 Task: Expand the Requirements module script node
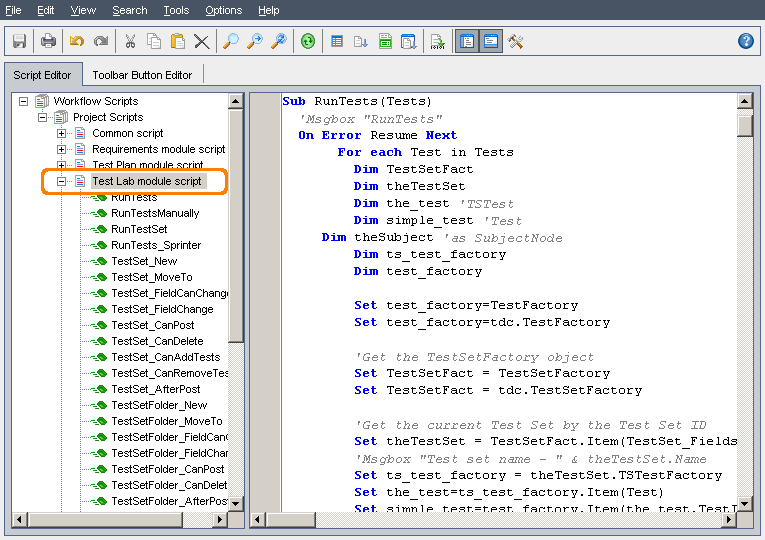(x=62, y=149)
